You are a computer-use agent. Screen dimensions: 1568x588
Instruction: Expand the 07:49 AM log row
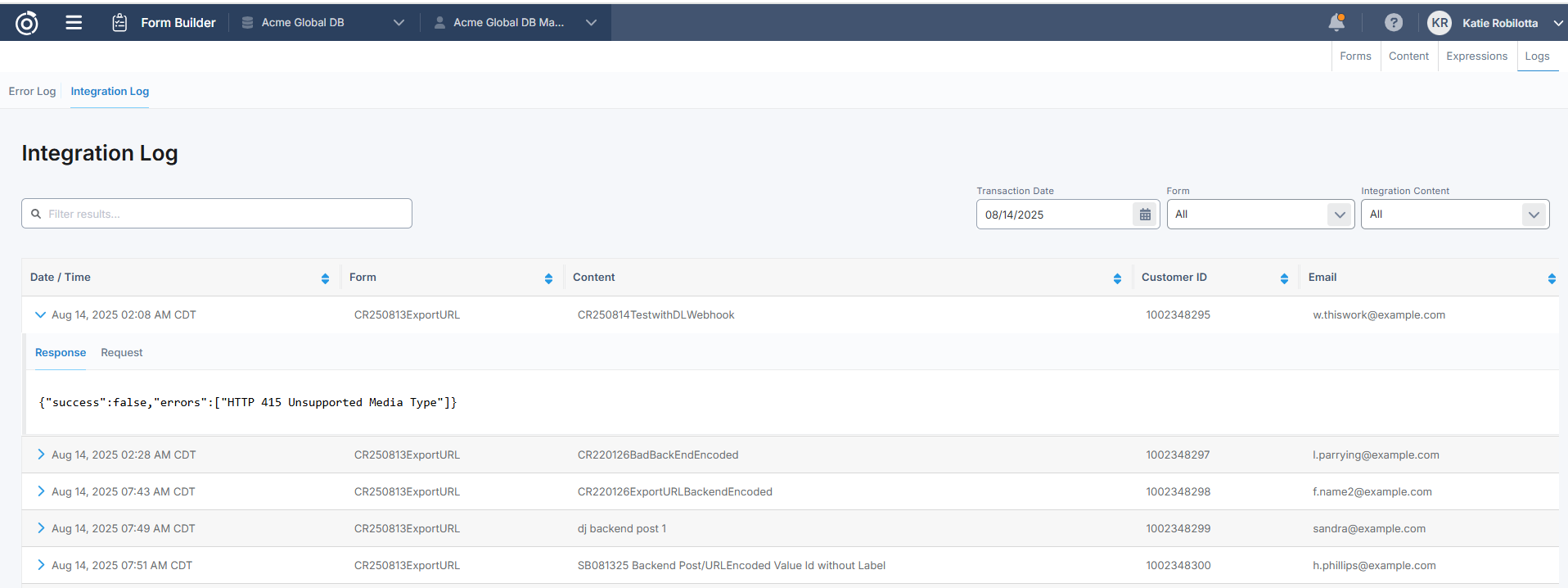point(41,528)
